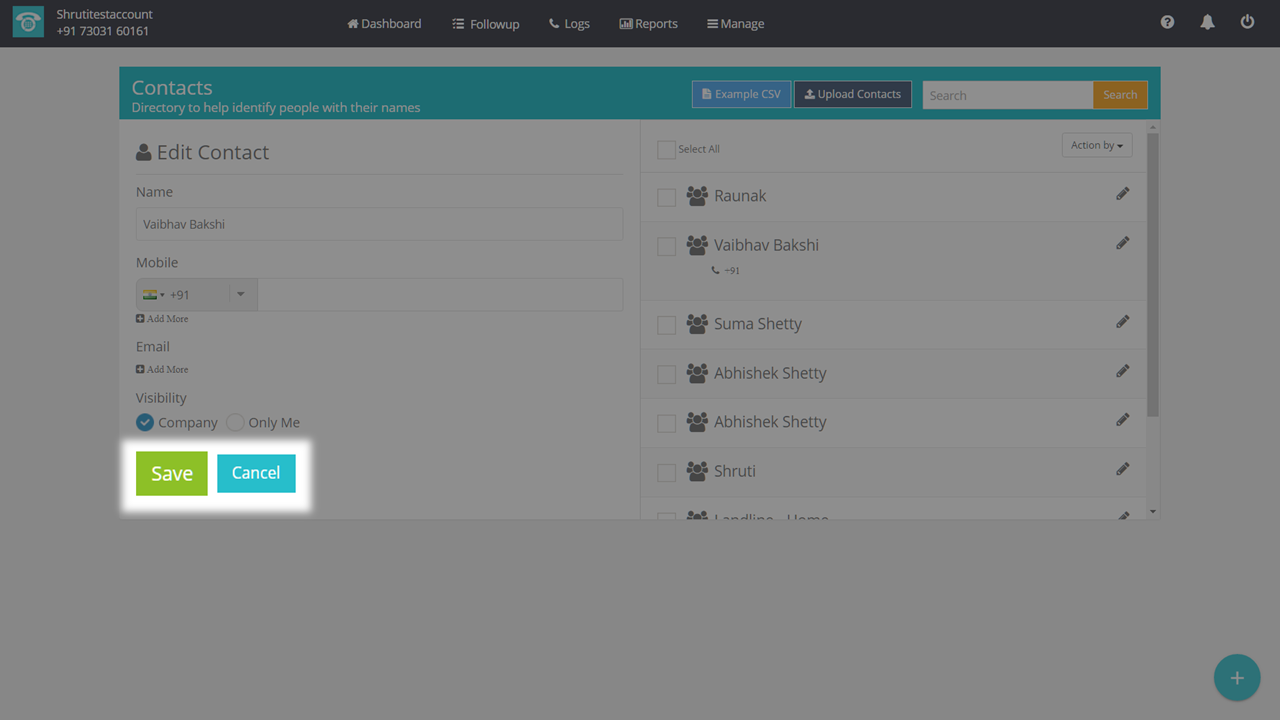This screenshot has height=720, width=1280.
Task: Open the Reports menu
Action: pos(648,24)
